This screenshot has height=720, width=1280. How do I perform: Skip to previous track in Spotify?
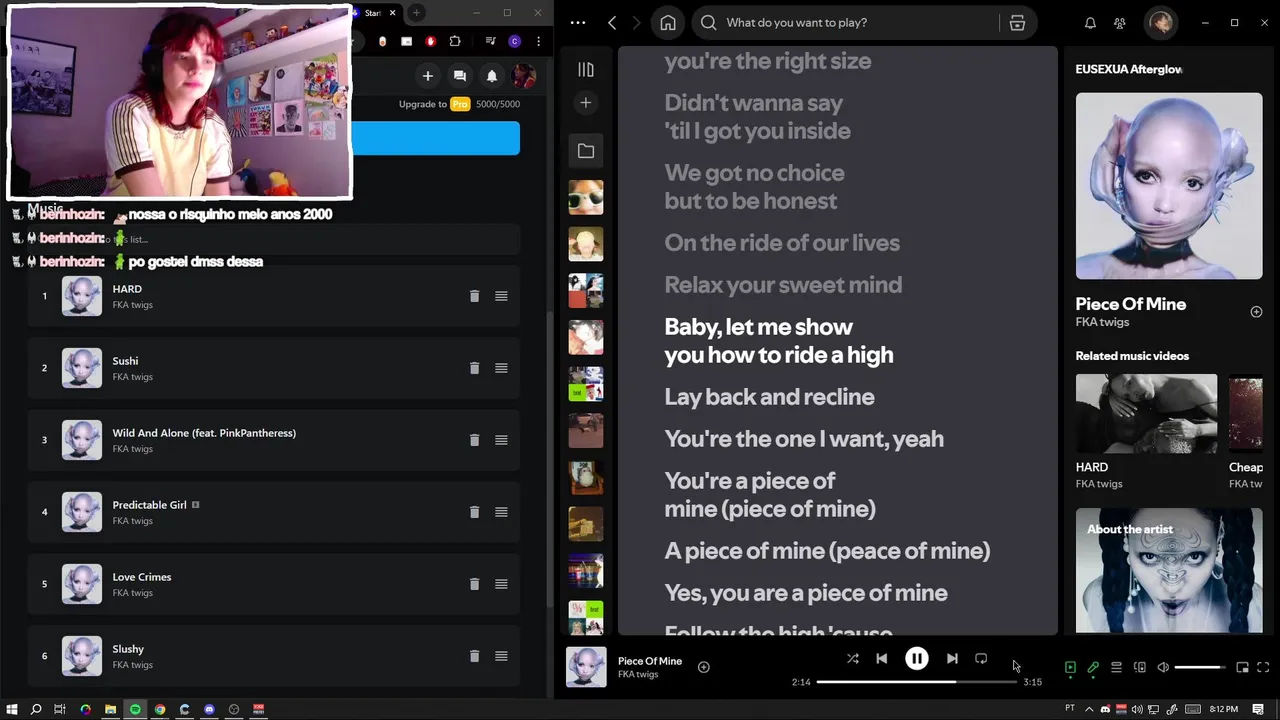pos(881,659)
